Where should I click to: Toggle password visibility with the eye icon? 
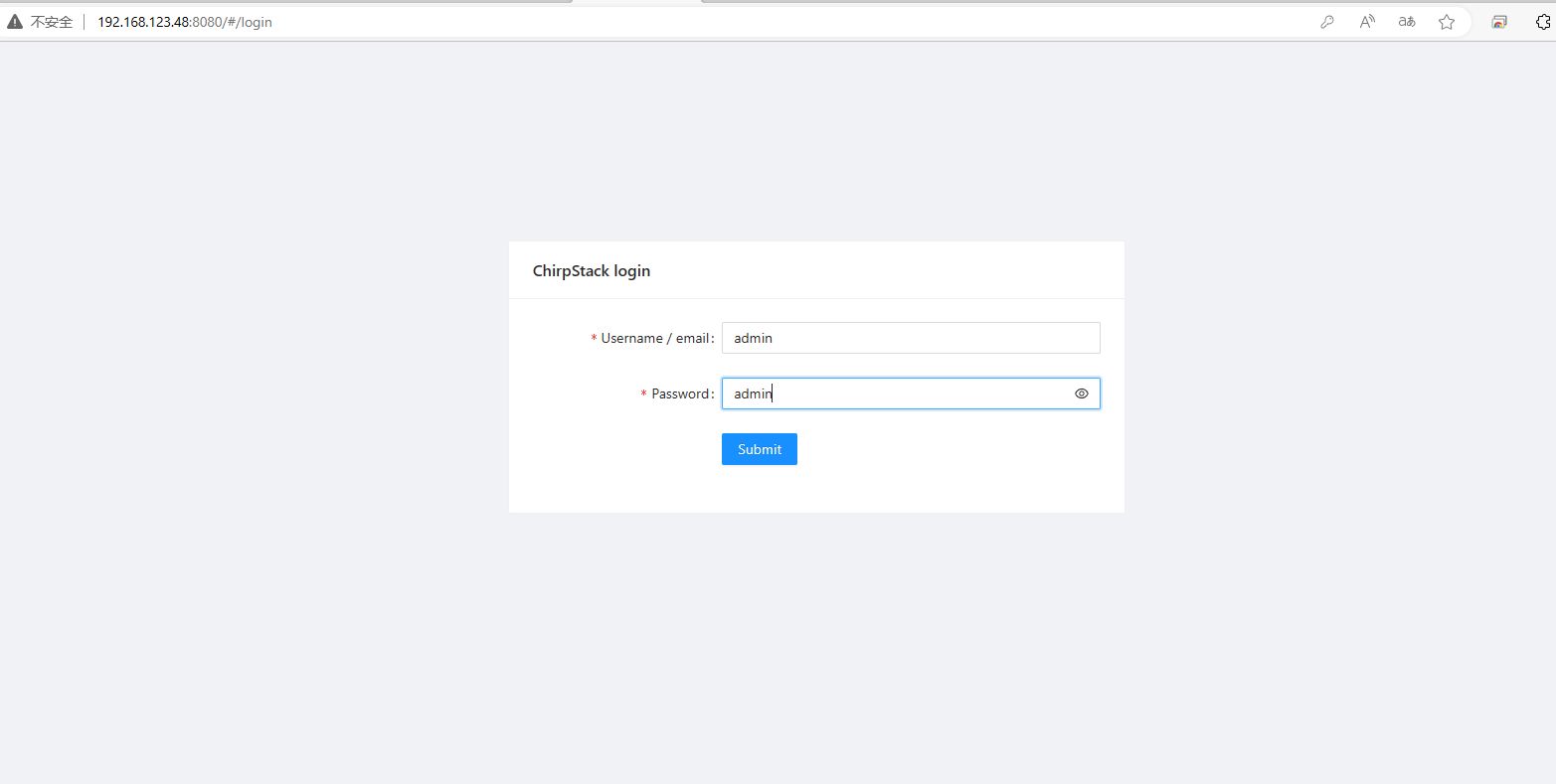(1082, 393)
